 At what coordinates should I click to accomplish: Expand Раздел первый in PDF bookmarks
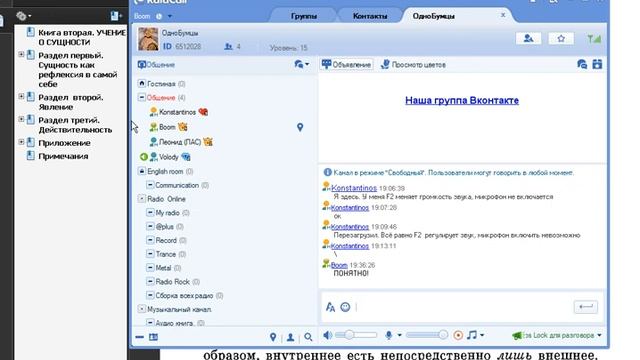click(x=21, y=54)
